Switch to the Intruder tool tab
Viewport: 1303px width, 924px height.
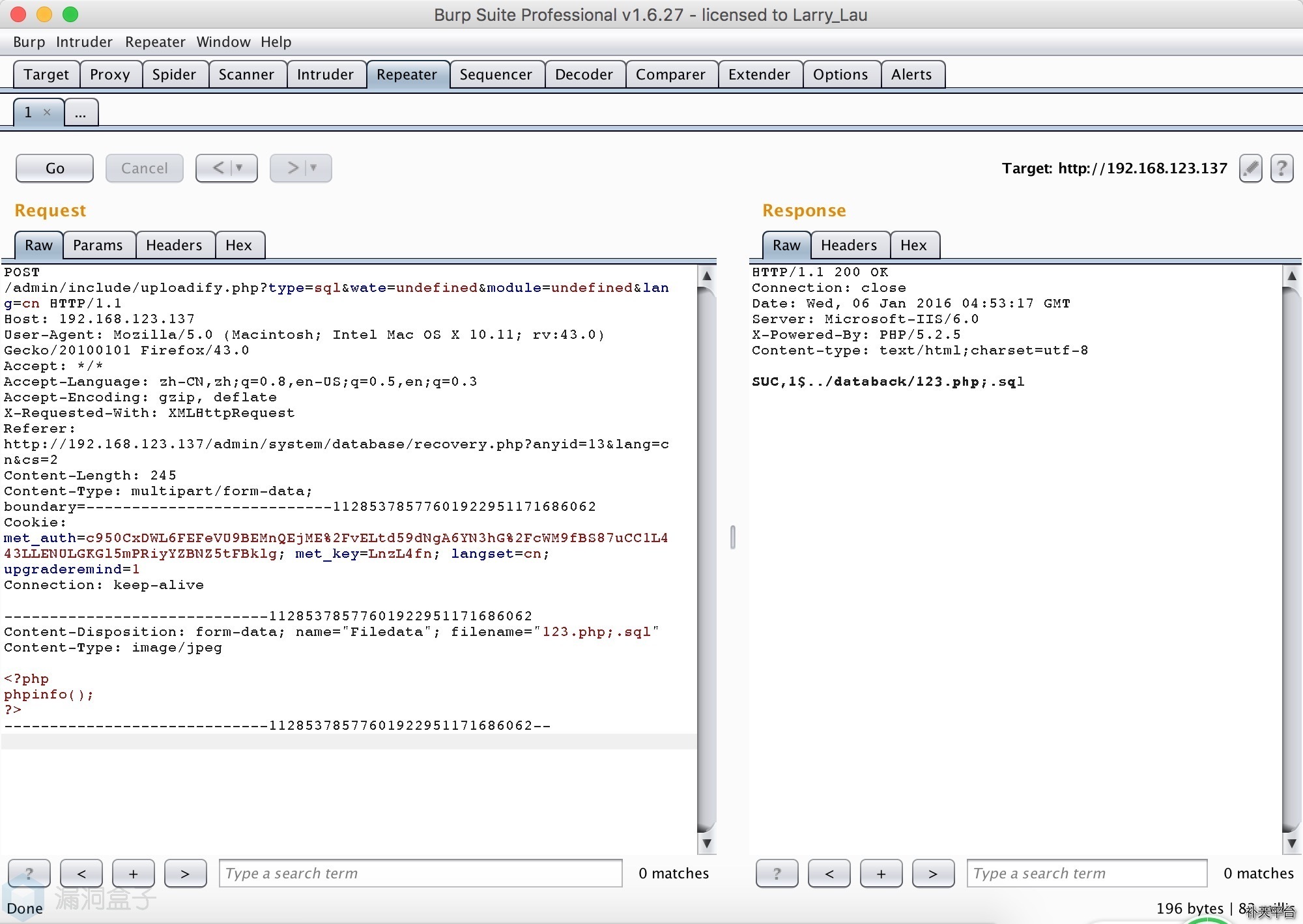click(x=326, y=74)
